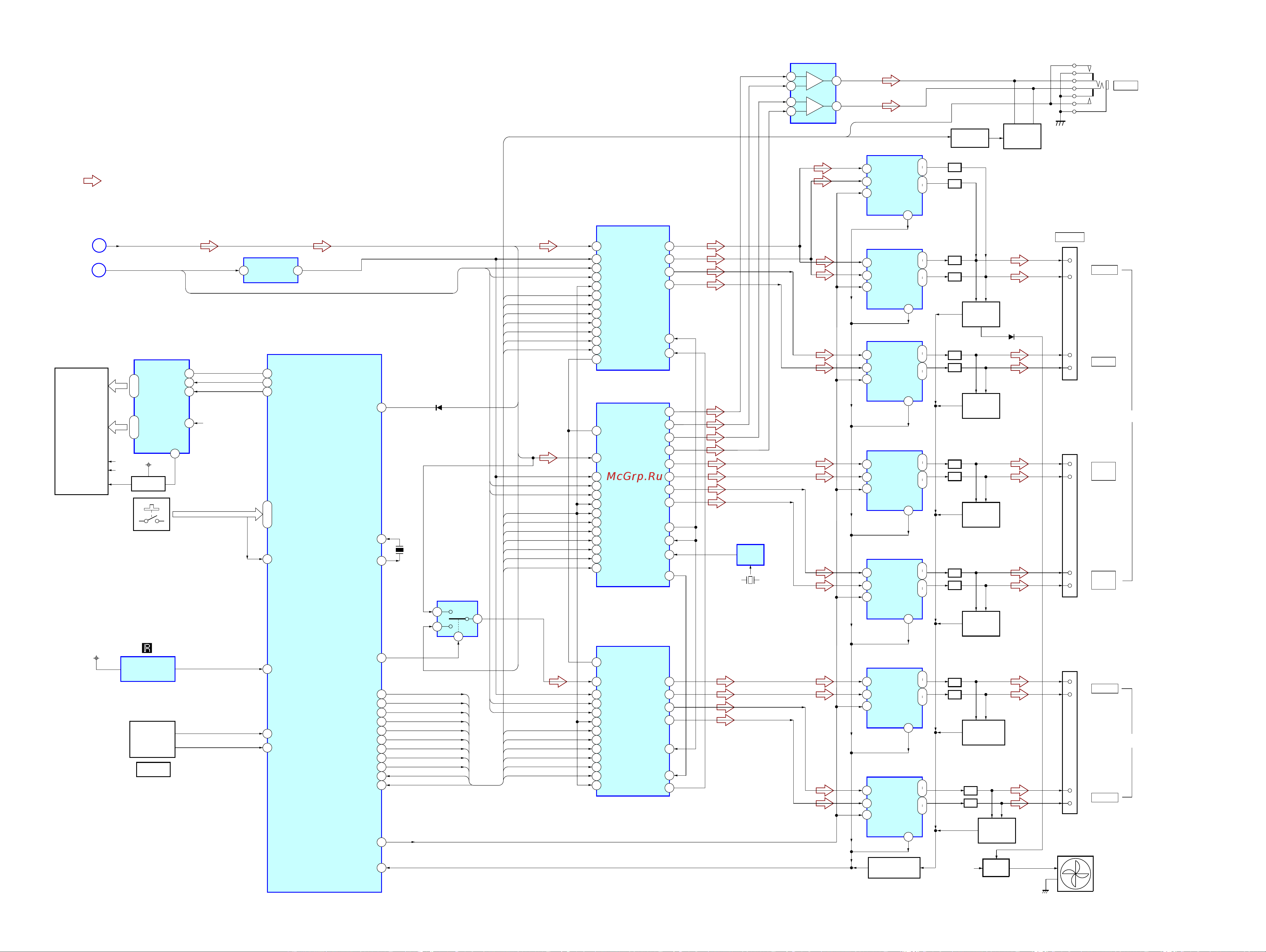This screenshot has width=1266, height=952.
Task: Click the lone red legend arrow
Action: pyautogui.click(x=92, y=181)
